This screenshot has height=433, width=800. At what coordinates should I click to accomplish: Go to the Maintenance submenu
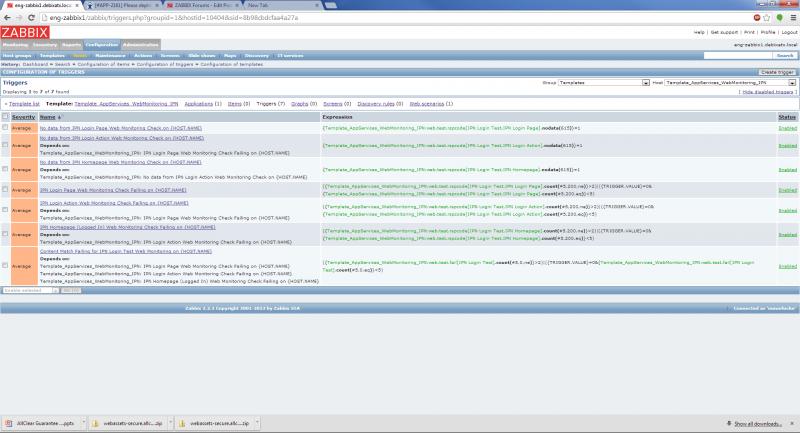coord(110,56)
